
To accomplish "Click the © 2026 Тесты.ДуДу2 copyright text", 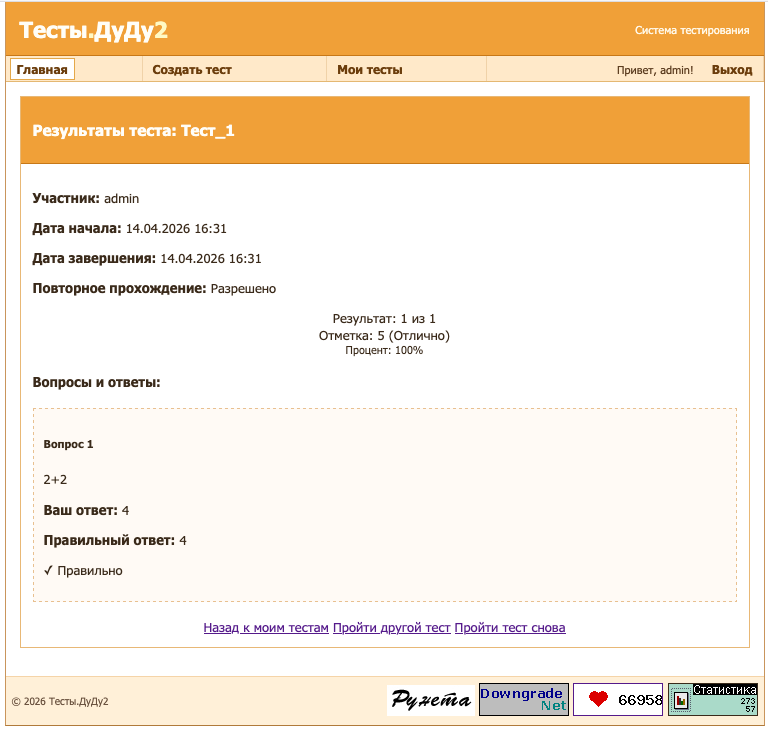I will tap(60, 701).
